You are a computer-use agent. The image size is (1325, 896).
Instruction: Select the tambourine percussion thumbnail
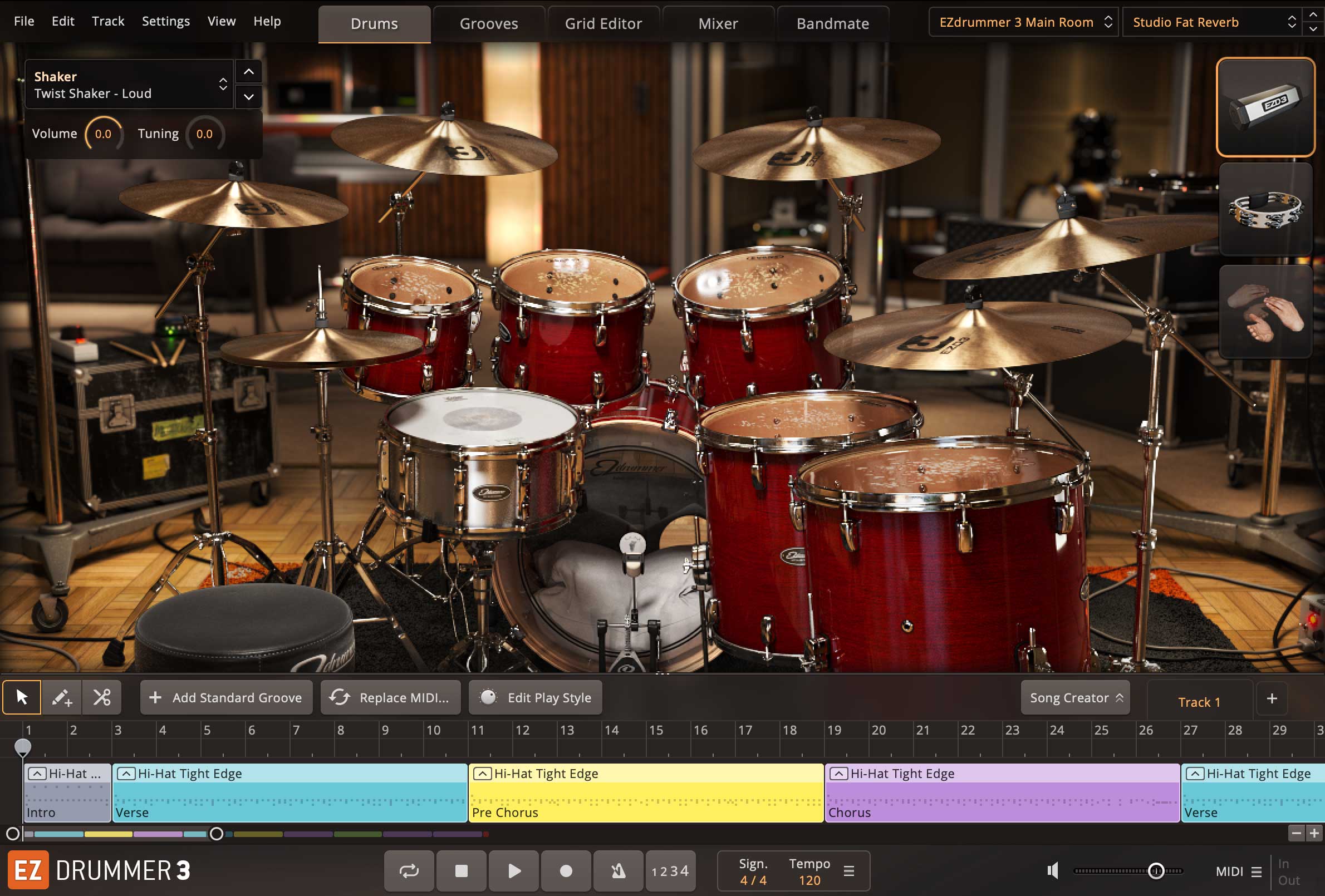click(1265, 210)
